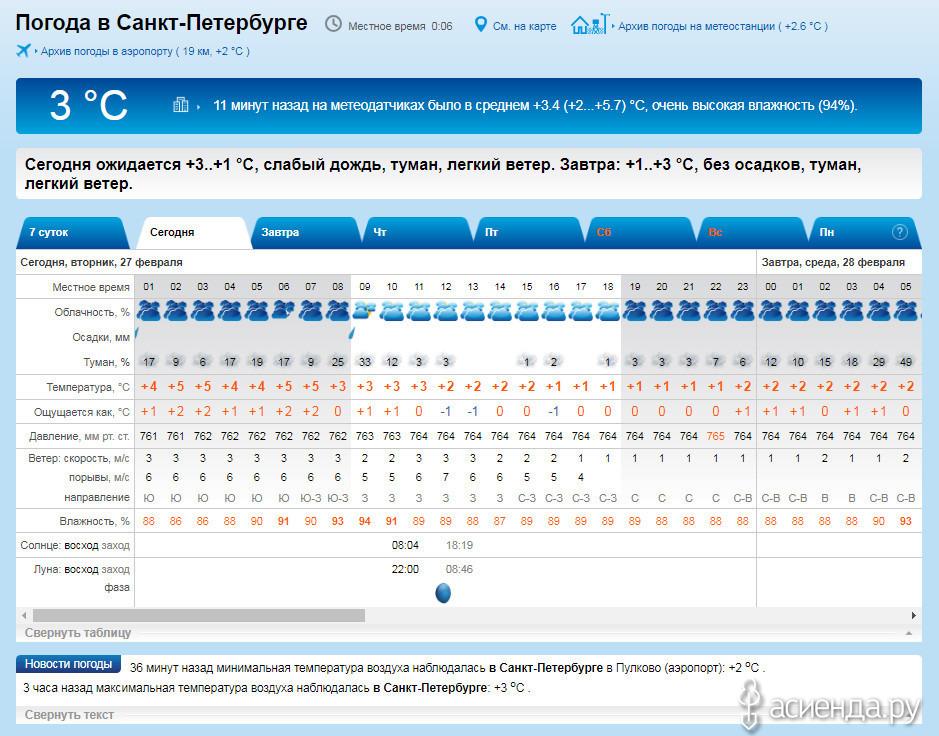The width and height of the screenshot is (939, 736).
Task: Collapse the weather news via Свернуть текст
Action: click(x=69, y=714)
